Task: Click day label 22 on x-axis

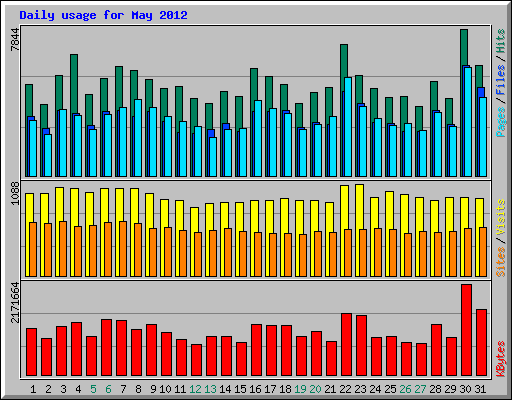Action: pyautogui.click(x=345, y=389)
